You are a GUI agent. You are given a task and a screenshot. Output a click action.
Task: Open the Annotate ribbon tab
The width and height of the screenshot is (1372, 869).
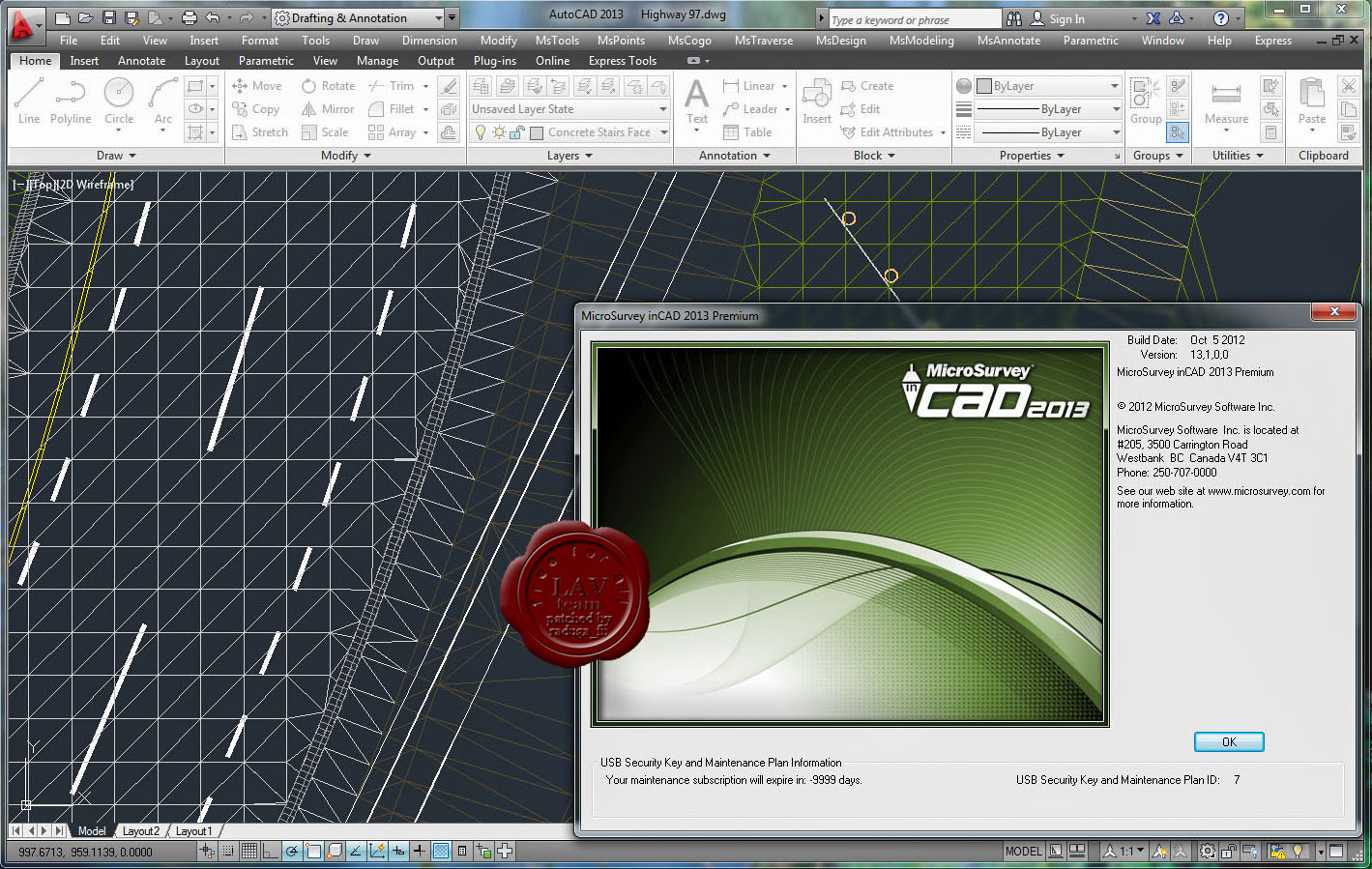(141, 61)
